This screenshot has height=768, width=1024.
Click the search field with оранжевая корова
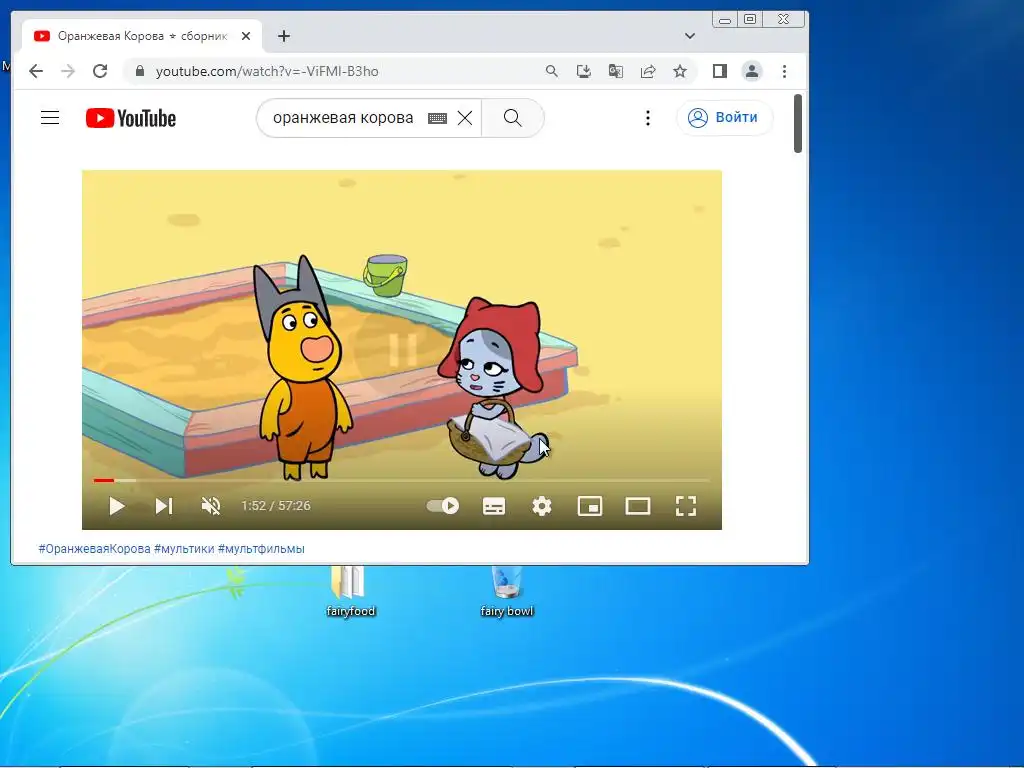[x=343, y=118]
